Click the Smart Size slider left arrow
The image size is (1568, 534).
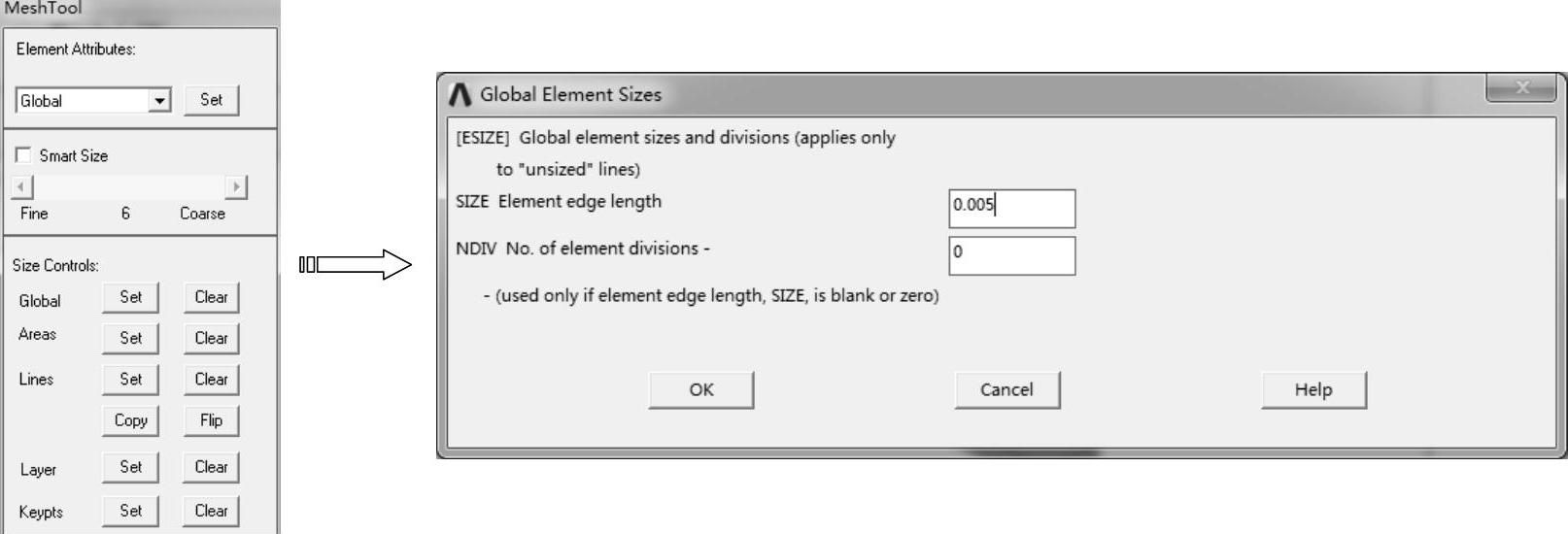tap(23, 186)
